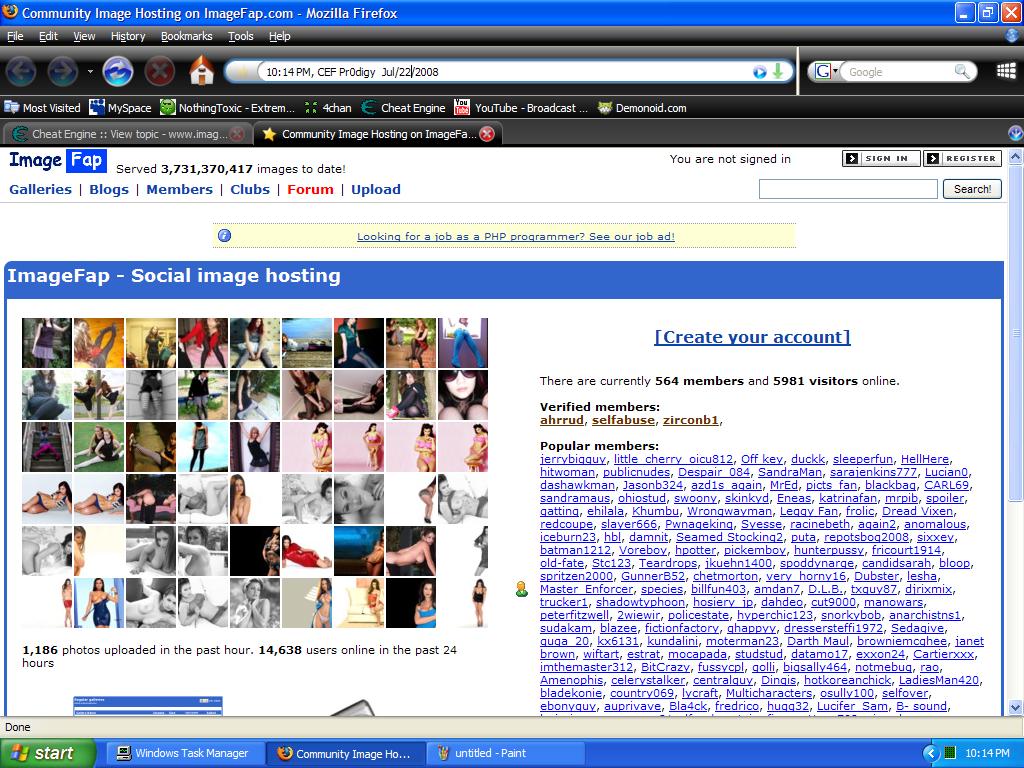1024x768 pixels.
Task: Follow the PHP programmer job ad link
Action: 515,237
